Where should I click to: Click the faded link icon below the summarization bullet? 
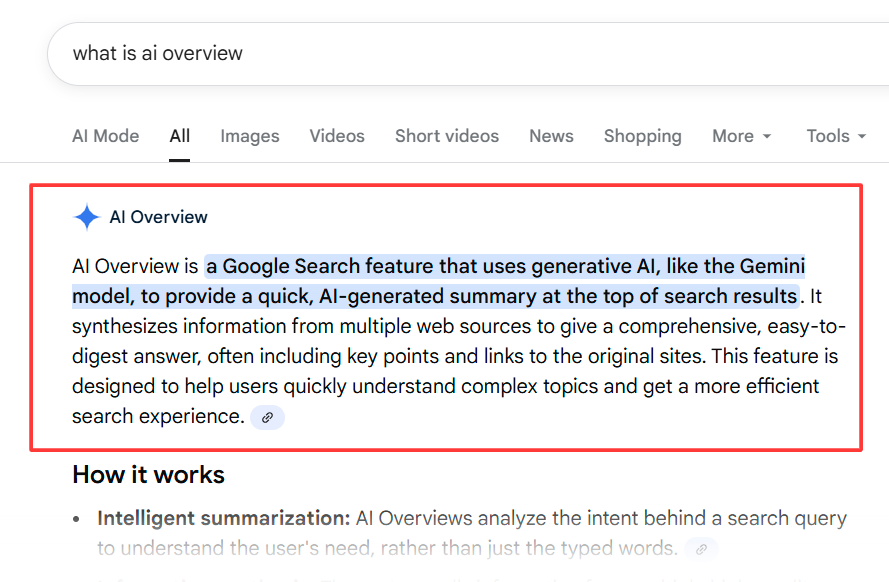[x=701, y=549]
